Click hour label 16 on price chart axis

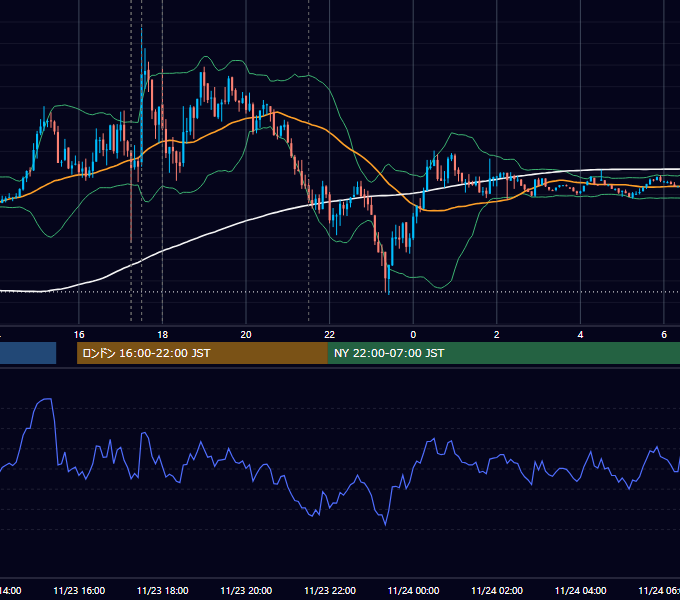[79, 335]
